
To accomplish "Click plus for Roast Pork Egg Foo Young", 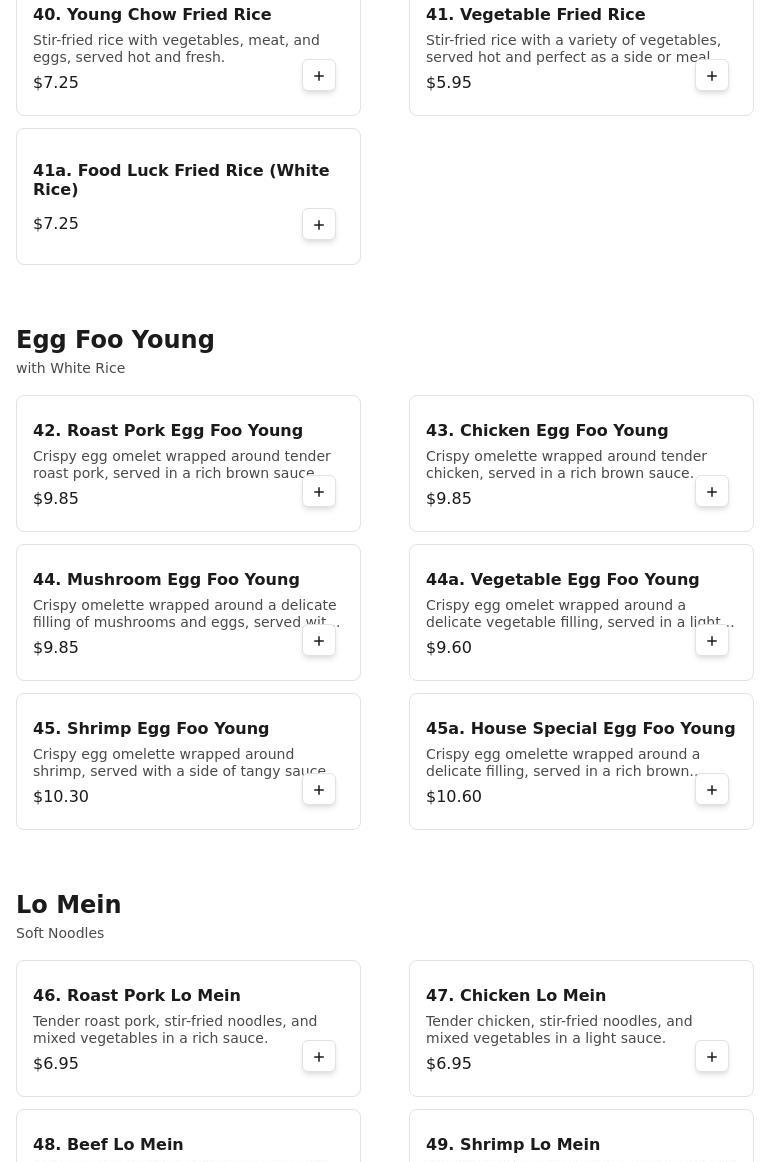I will point(319,492).
